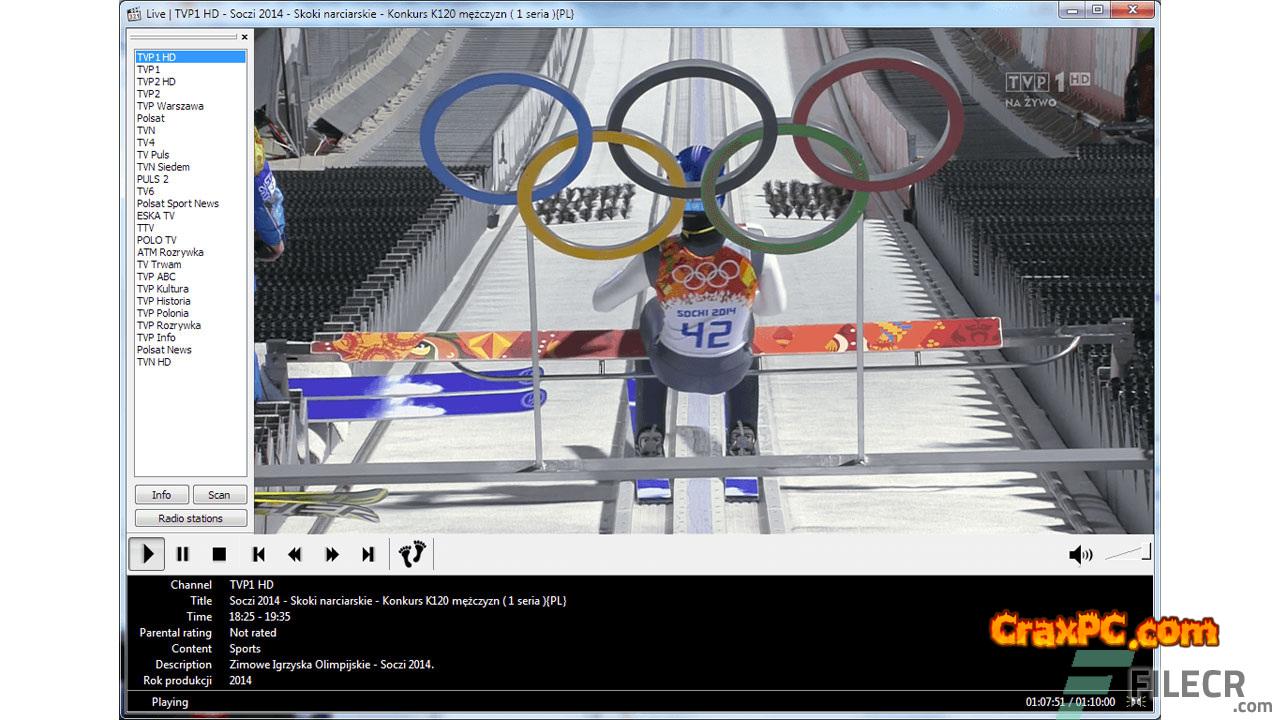Fast forward the video

coord(331,554)
